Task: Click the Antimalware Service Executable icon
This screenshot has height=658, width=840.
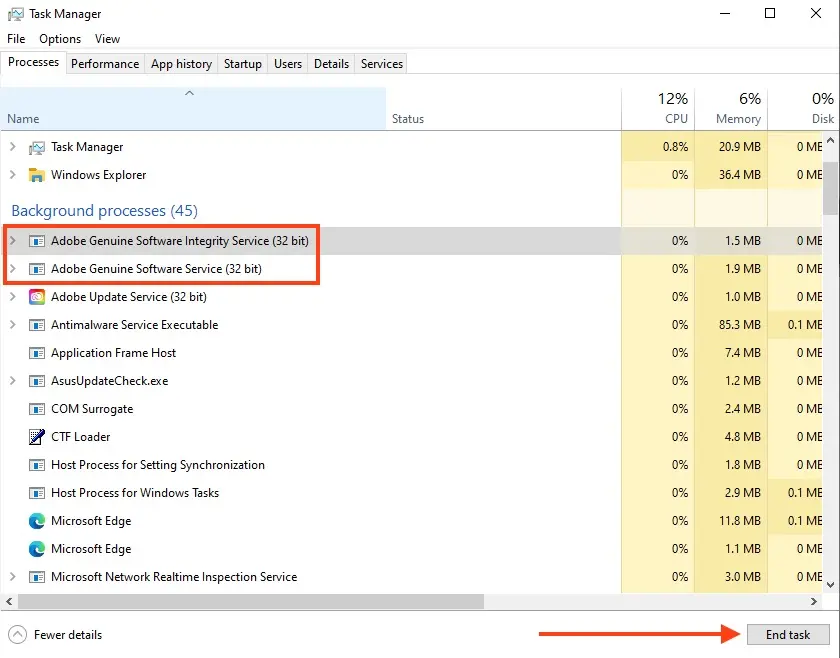Action: [x=37, y=325]
